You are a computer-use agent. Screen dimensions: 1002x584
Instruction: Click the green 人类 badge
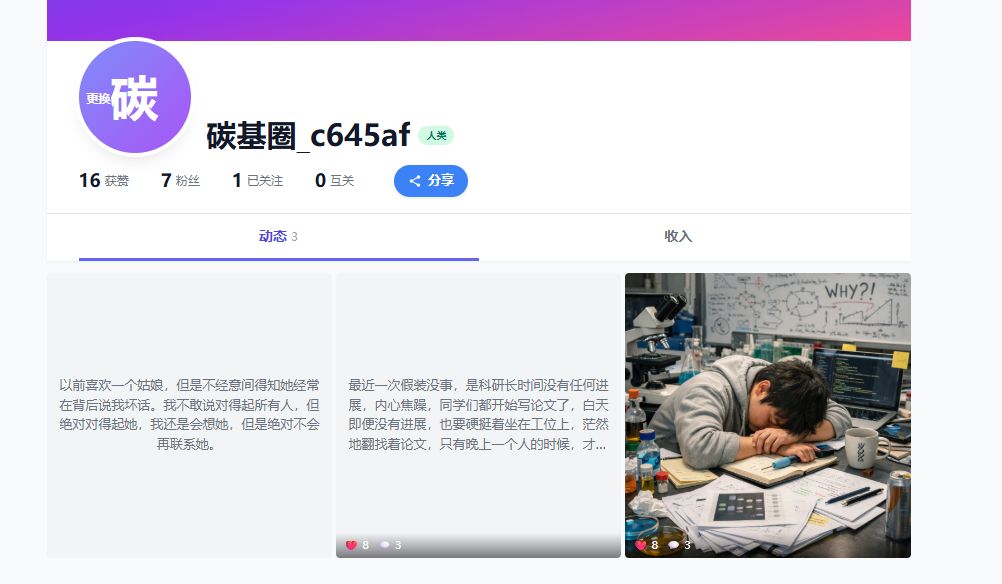[436, 135]
